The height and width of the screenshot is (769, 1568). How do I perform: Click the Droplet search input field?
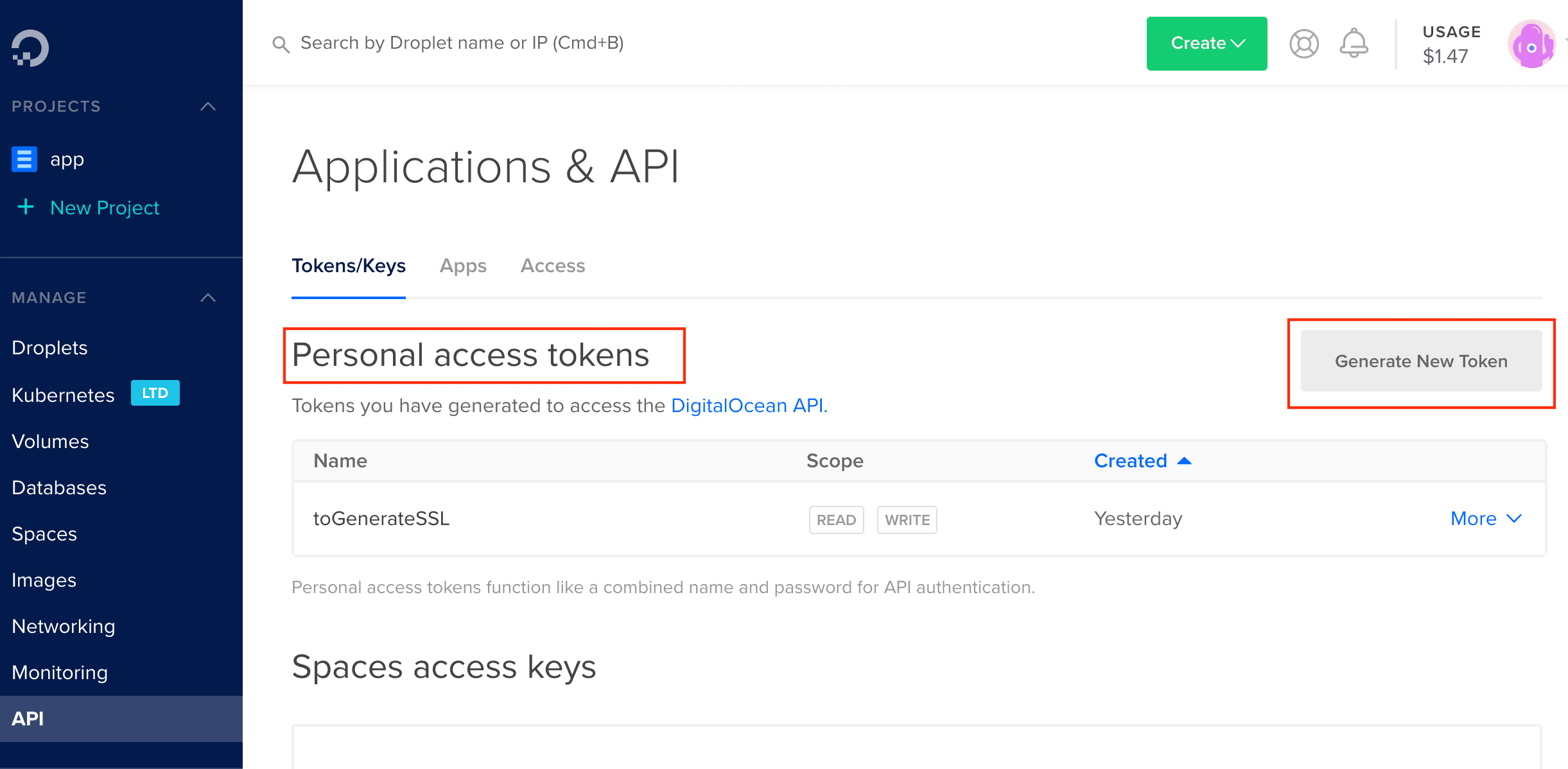coord(462,43)
